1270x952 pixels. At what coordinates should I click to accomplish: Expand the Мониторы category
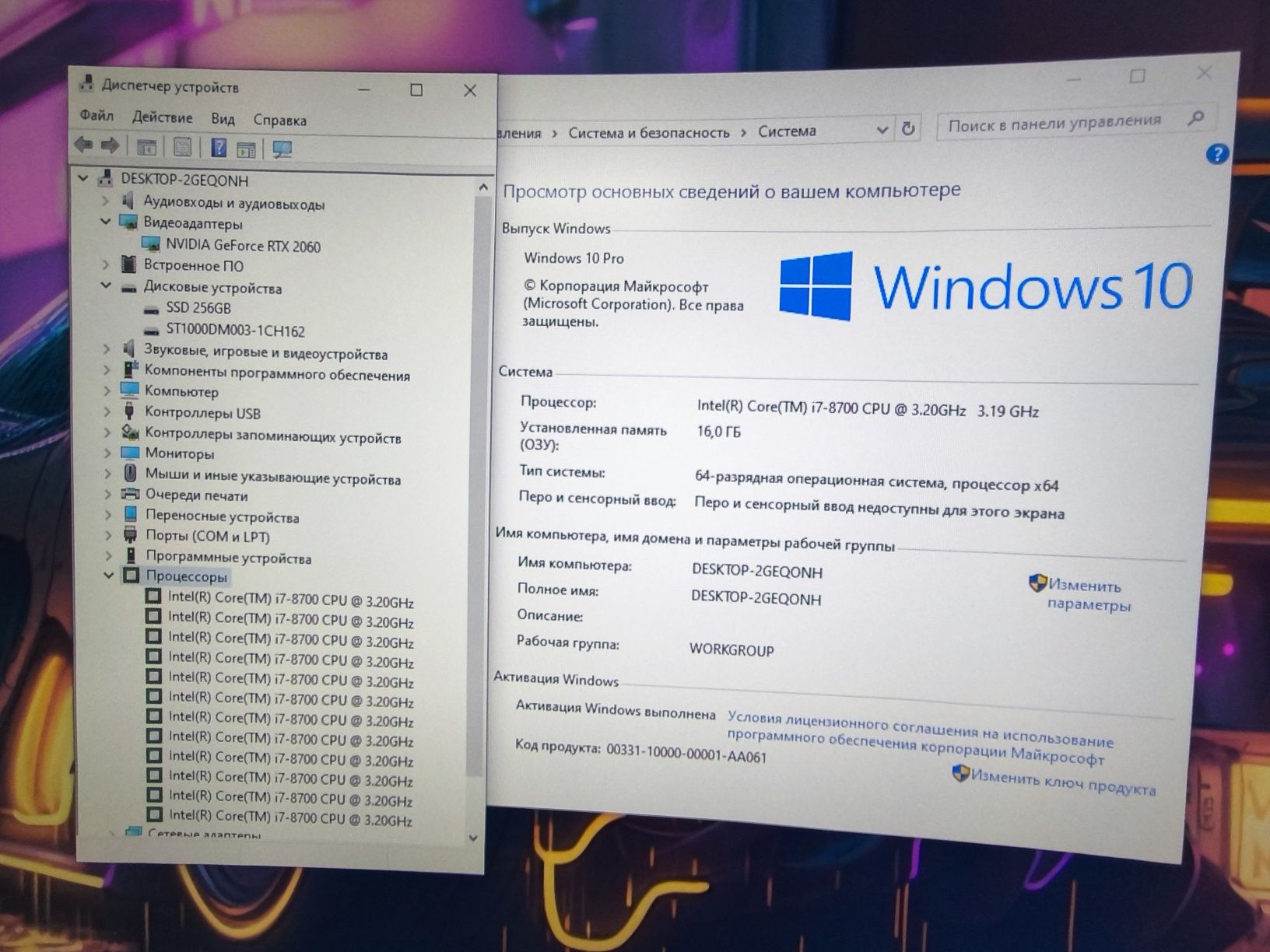pos(107,452)
